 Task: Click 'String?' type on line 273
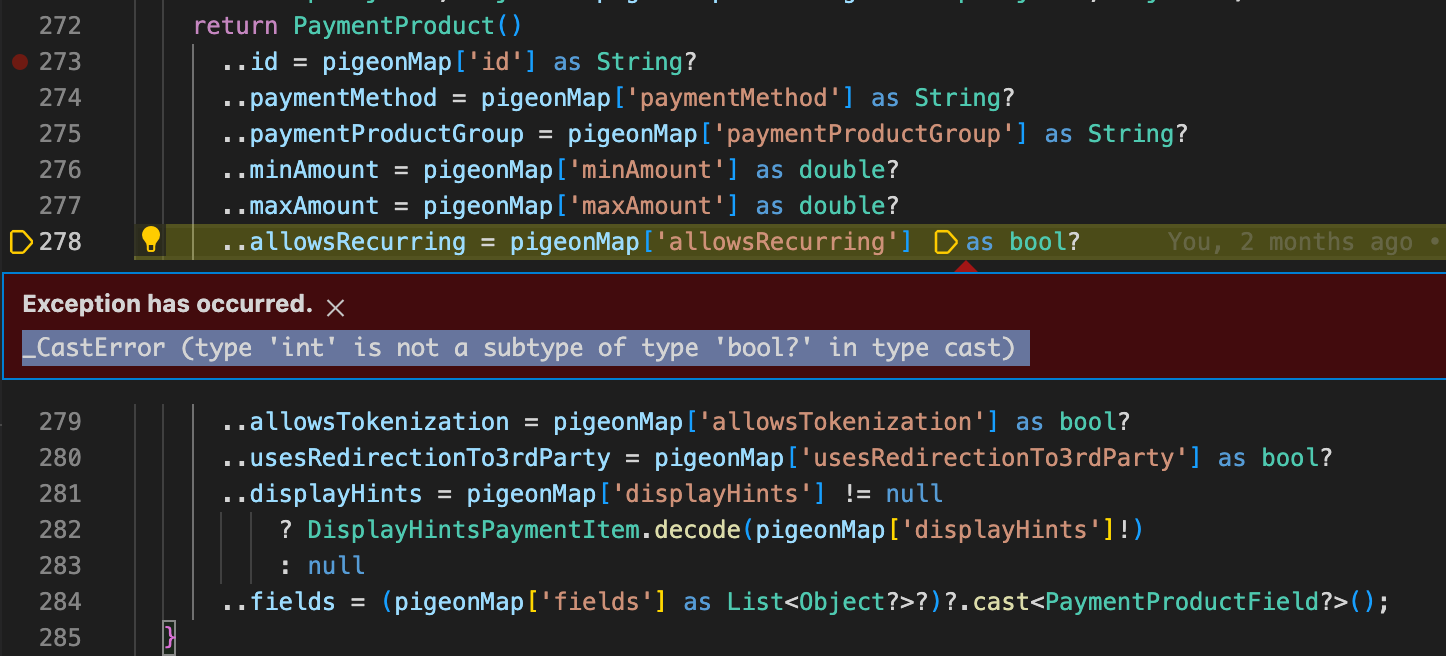click(x=646, y=62)
